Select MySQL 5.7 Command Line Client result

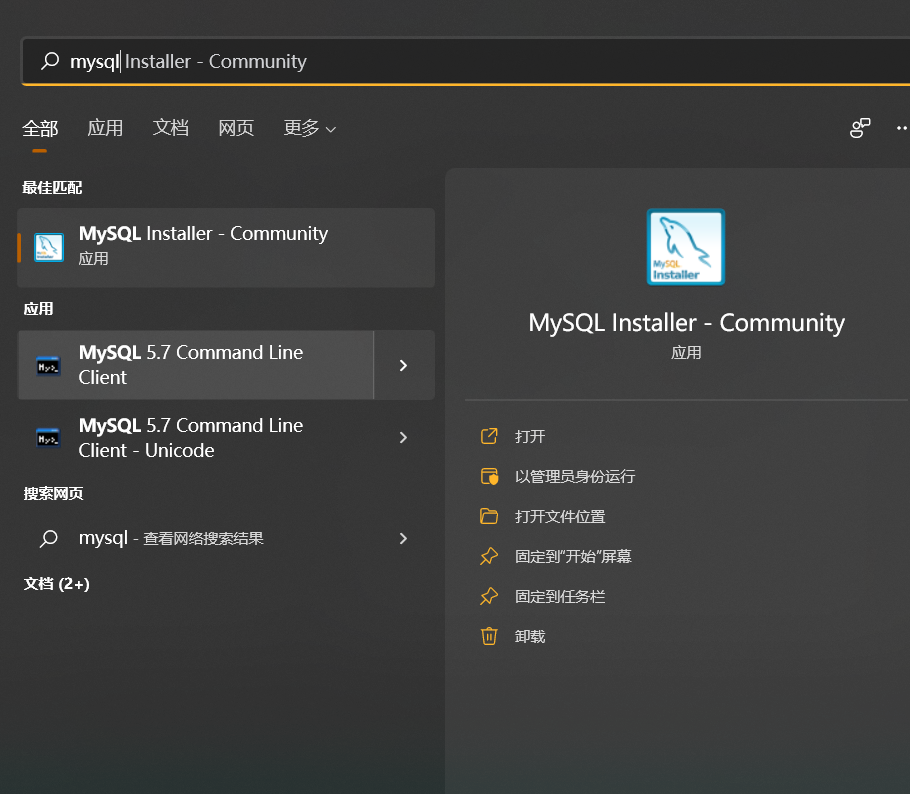[x=196, y=365]
